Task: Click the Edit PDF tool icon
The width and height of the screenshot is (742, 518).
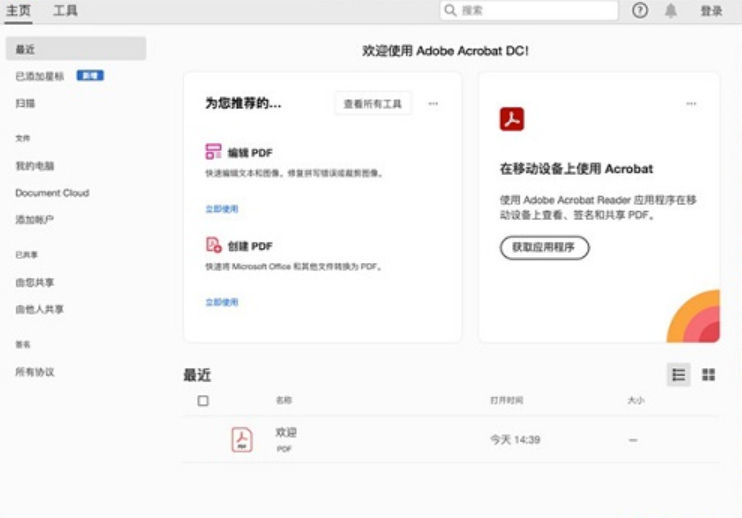Action: click(x=213, y=152)
